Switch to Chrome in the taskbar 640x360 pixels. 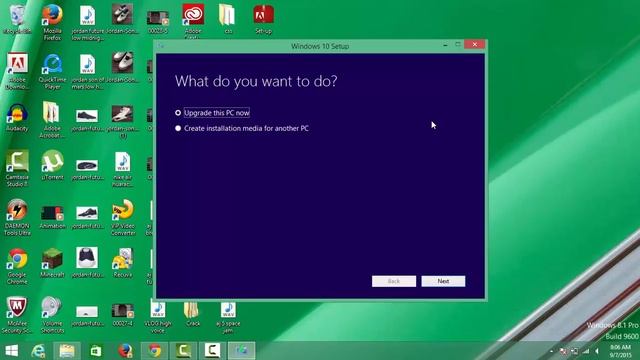[x=155, y=351]
